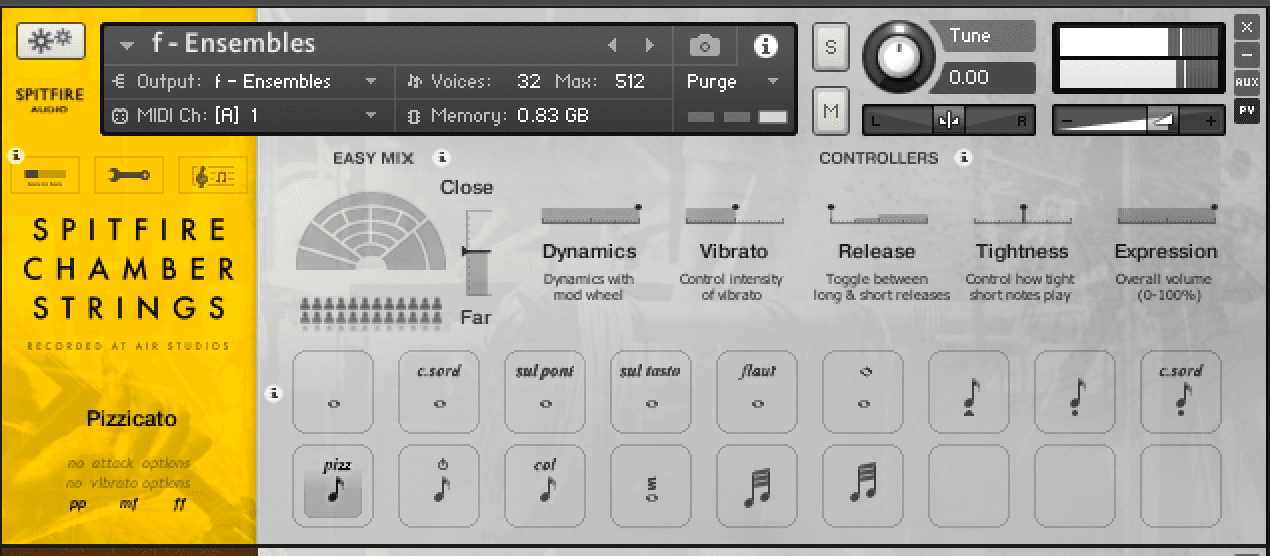Open the instrument info icon

tap(766, 46)
